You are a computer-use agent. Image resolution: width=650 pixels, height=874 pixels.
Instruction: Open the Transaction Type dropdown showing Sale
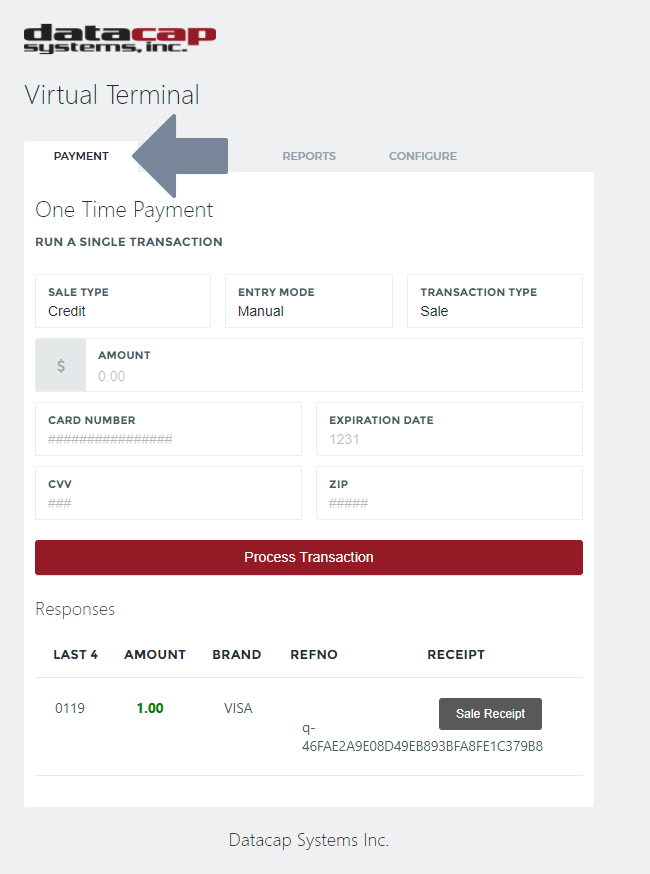point(494,301)
